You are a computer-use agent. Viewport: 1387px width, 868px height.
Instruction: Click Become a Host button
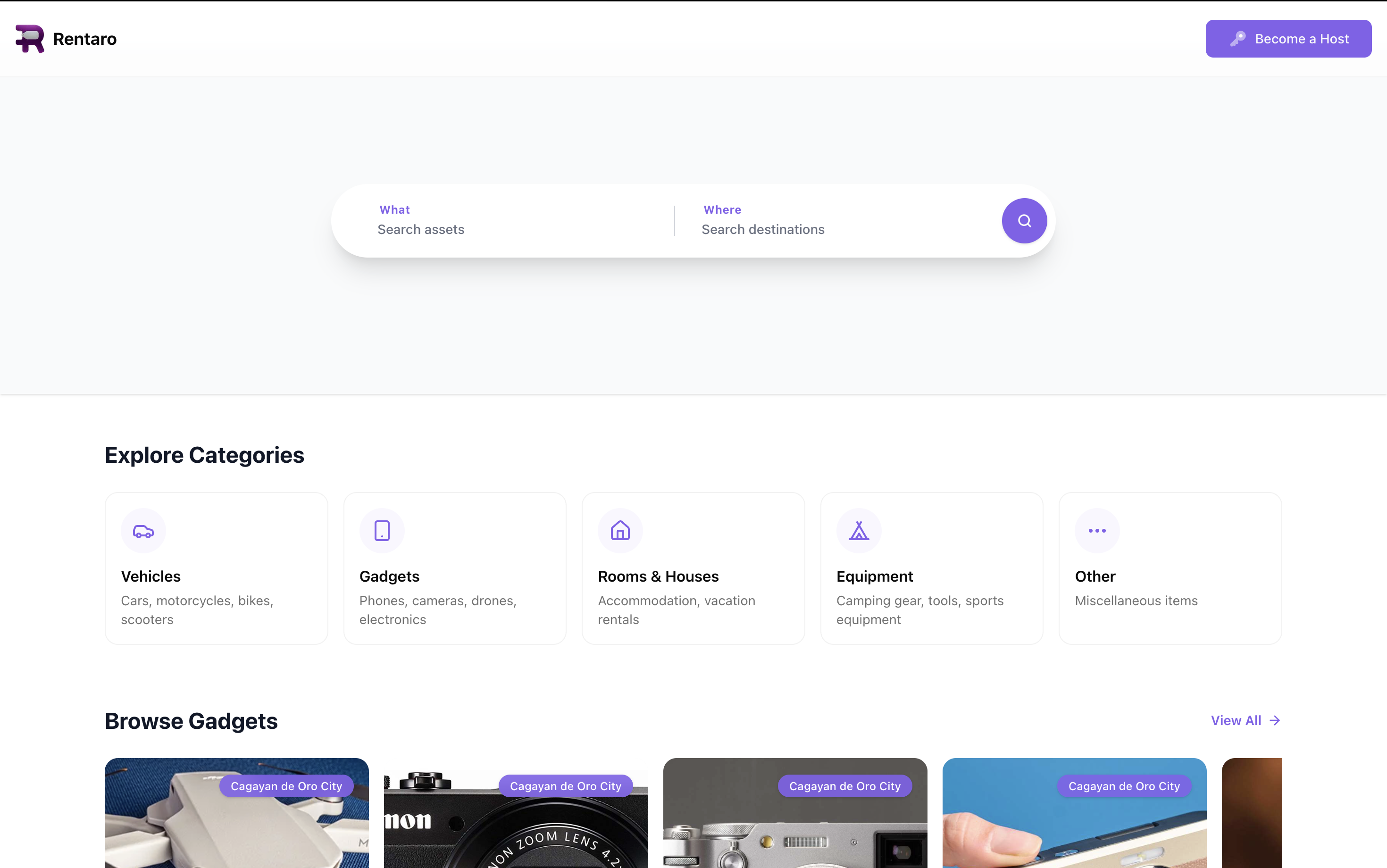[x=1288, y=39]
